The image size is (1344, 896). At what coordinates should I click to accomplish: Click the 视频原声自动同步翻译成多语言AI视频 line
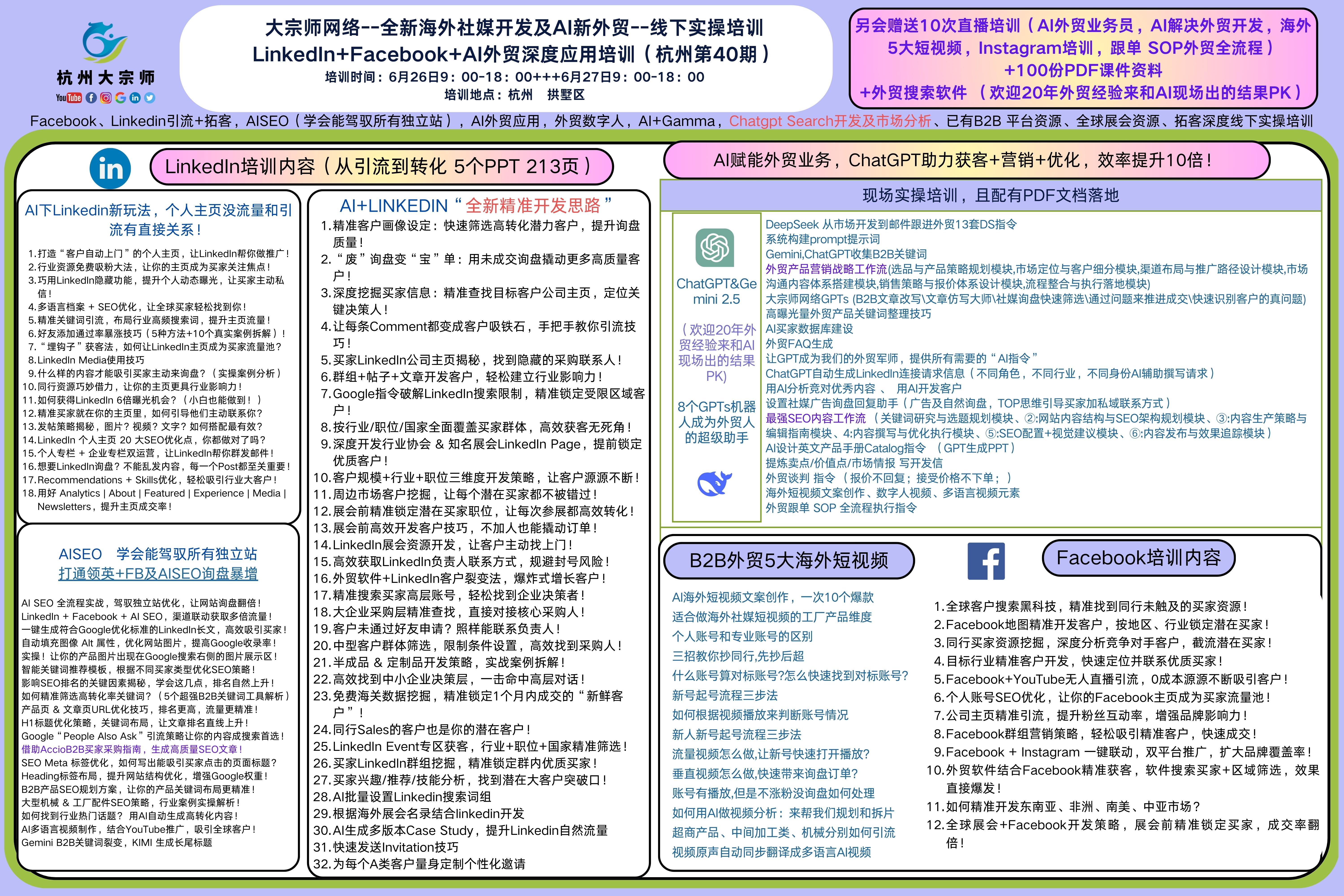(x=771, y=852)
